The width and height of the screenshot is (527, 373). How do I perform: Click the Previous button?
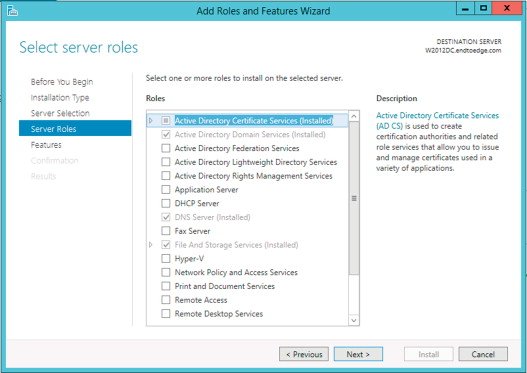tap(304, 354)
